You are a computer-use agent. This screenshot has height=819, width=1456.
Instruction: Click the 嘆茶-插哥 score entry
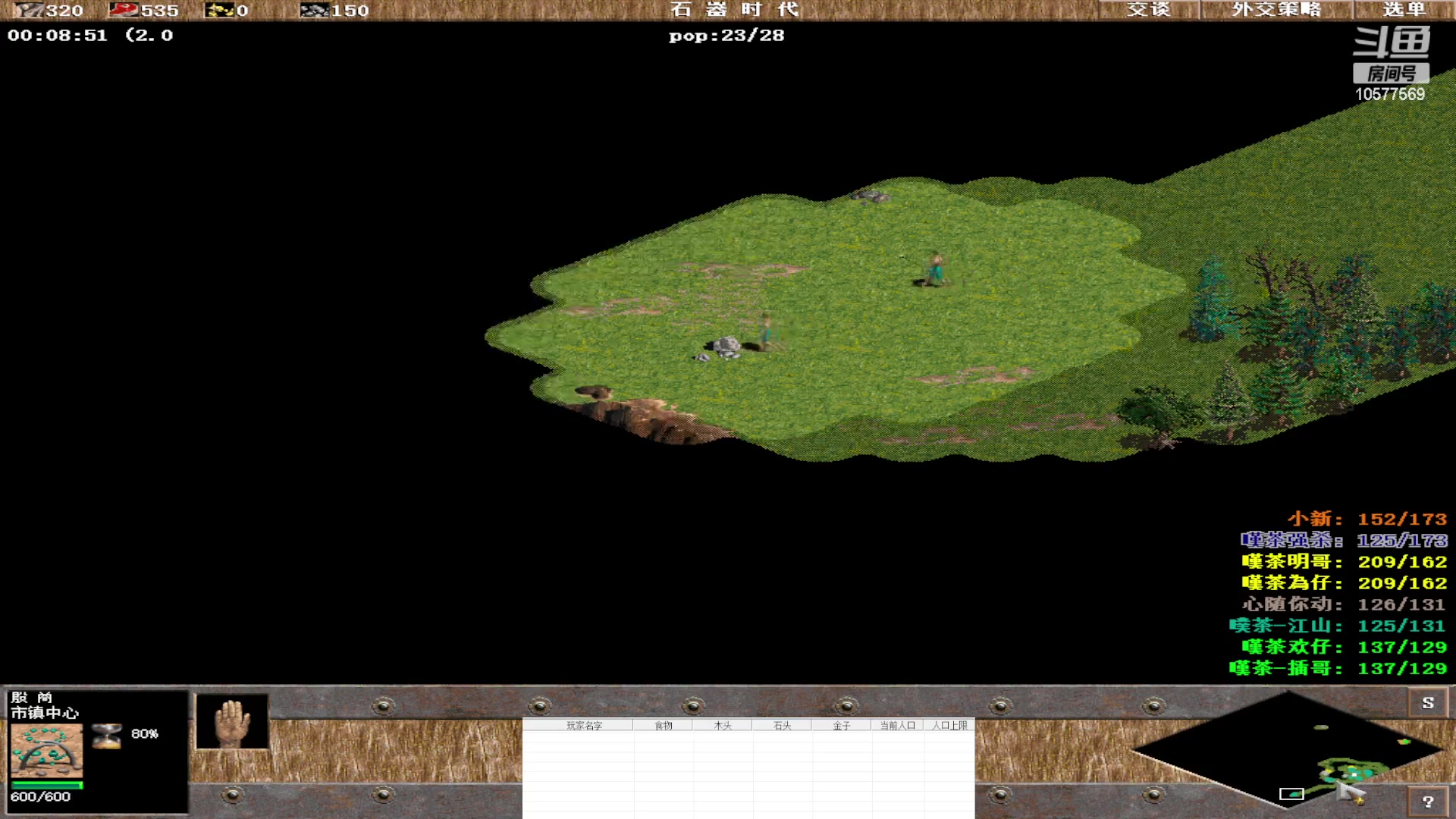click(x=1338, y=667)
